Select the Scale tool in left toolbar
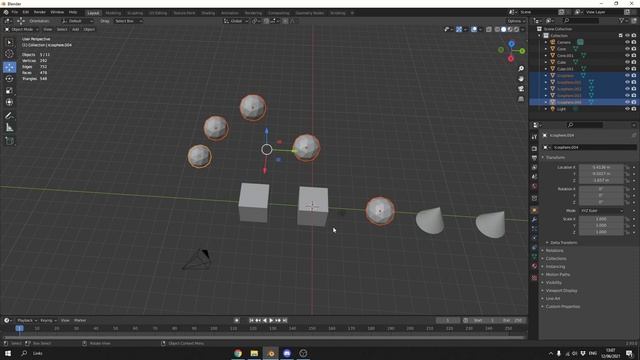The height and width of the screenshot is (360, 640). 9,91
